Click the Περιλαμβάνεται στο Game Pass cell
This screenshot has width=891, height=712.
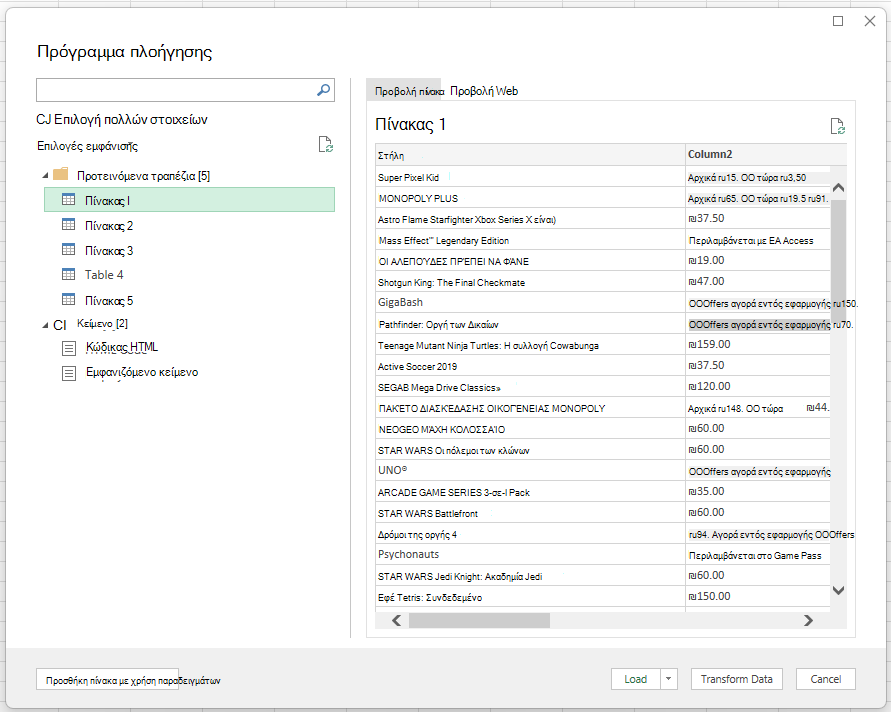click(758, 555)
